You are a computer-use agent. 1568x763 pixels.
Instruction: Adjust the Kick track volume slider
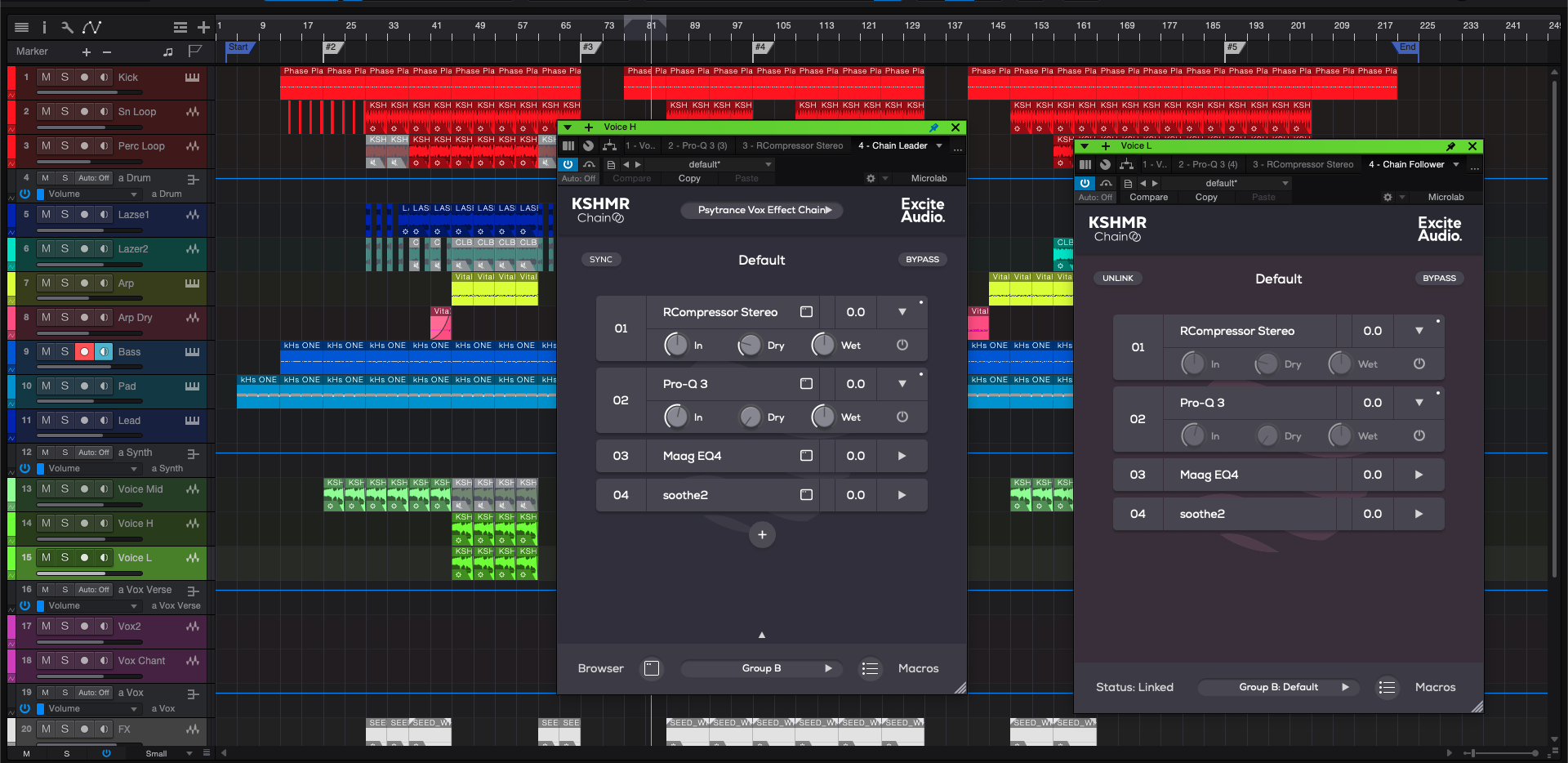pyautogui.click(x=89, y=94)
